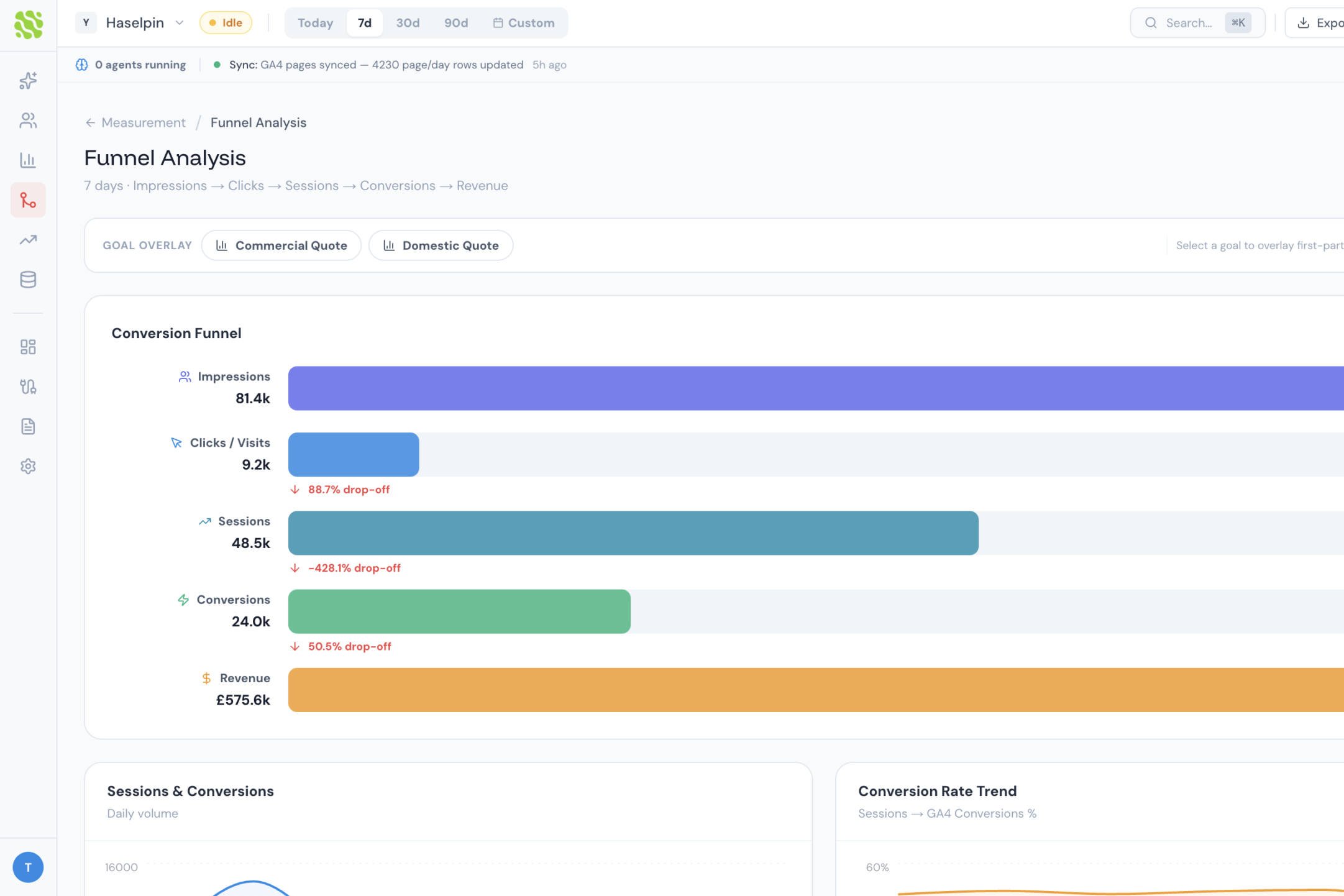
Task: Click the trending-up arrow sidebar icon
Action: [28, 240]
